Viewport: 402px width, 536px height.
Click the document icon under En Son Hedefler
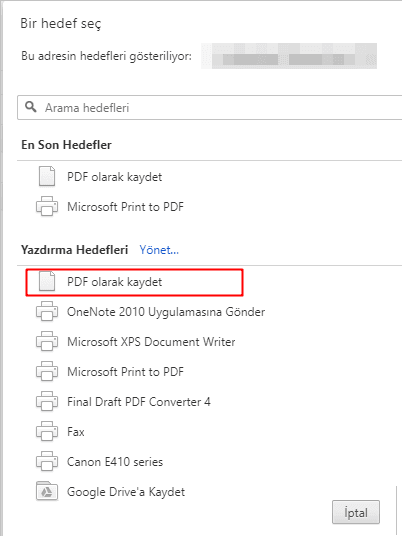47,176
